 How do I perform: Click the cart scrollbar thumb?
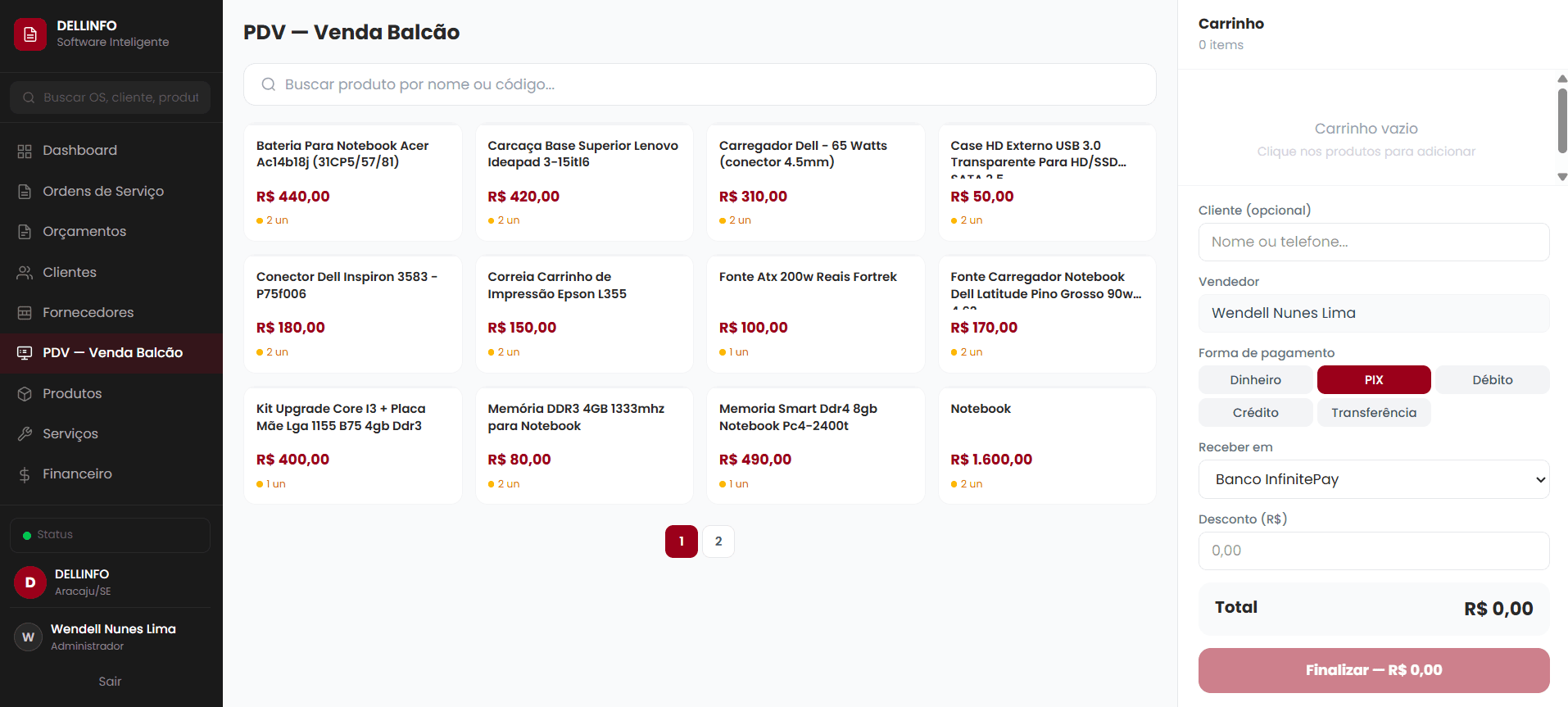pyautogui.click(x=1562, y=120)
